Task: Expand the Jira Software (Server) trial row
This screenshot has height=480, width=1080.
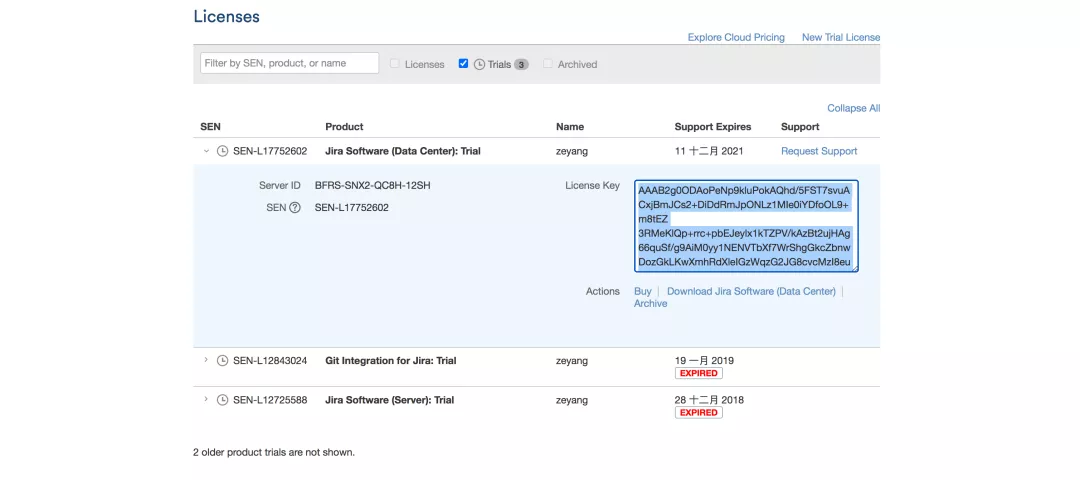Action: pos(206,399)
